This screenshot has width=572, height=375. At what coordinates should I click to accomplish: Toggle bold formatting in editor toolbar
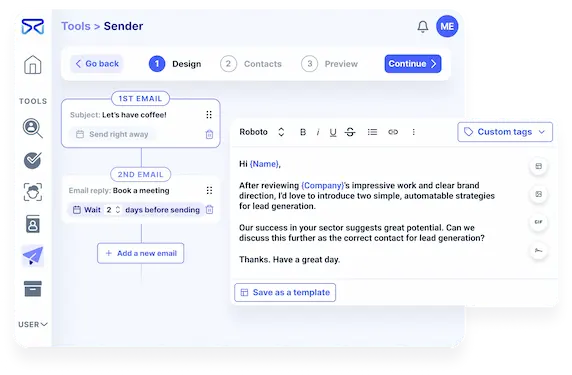click(303, 132)
